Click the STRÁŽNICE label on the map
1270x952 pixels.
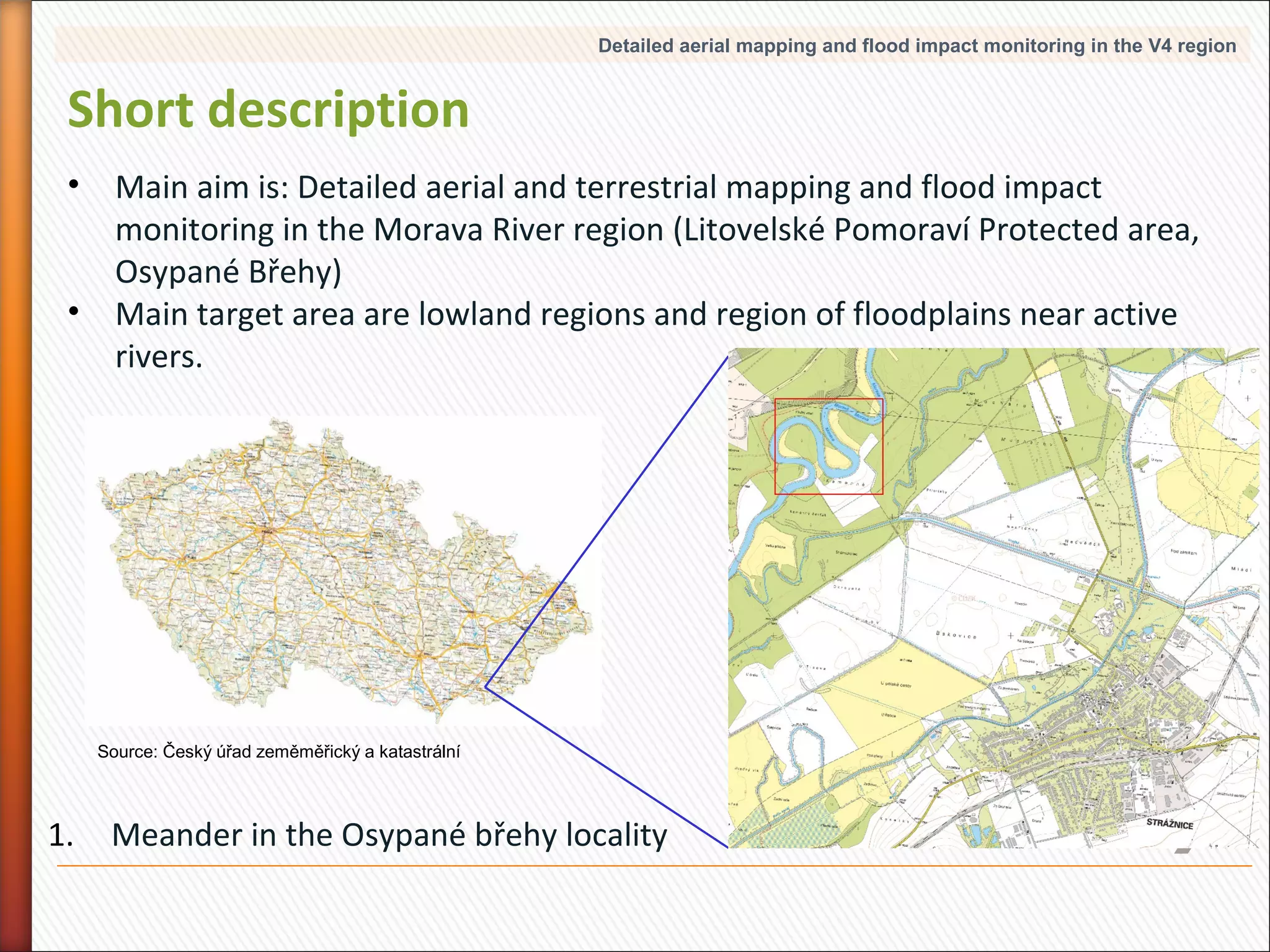coord(1169,824)
